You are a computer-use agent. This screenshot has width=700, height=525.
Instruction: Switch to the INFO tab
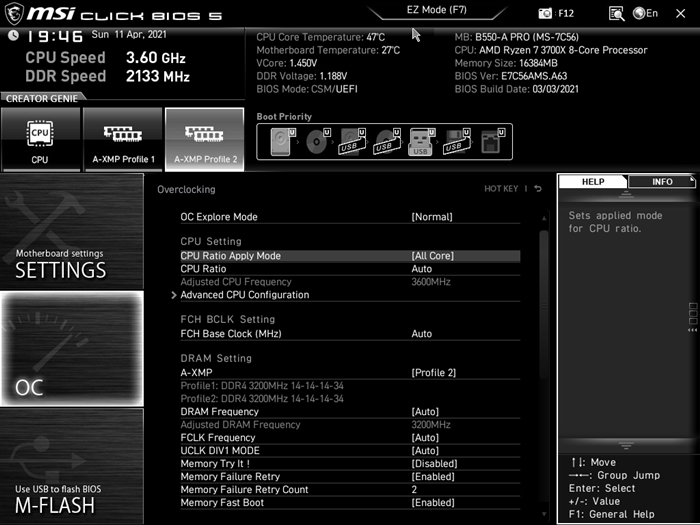(662, 182)
